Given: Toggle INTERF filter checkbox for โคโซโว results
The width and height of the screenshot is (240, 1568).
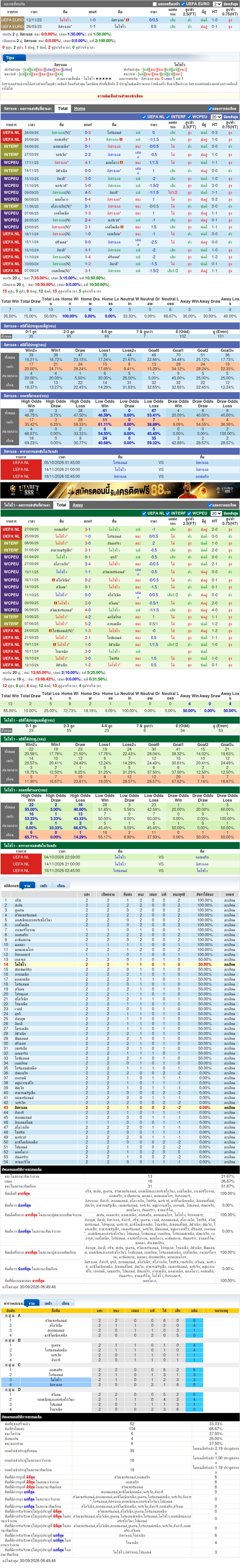Looking at the screenshot, I should pyautogui.click(x=168, y=513).
